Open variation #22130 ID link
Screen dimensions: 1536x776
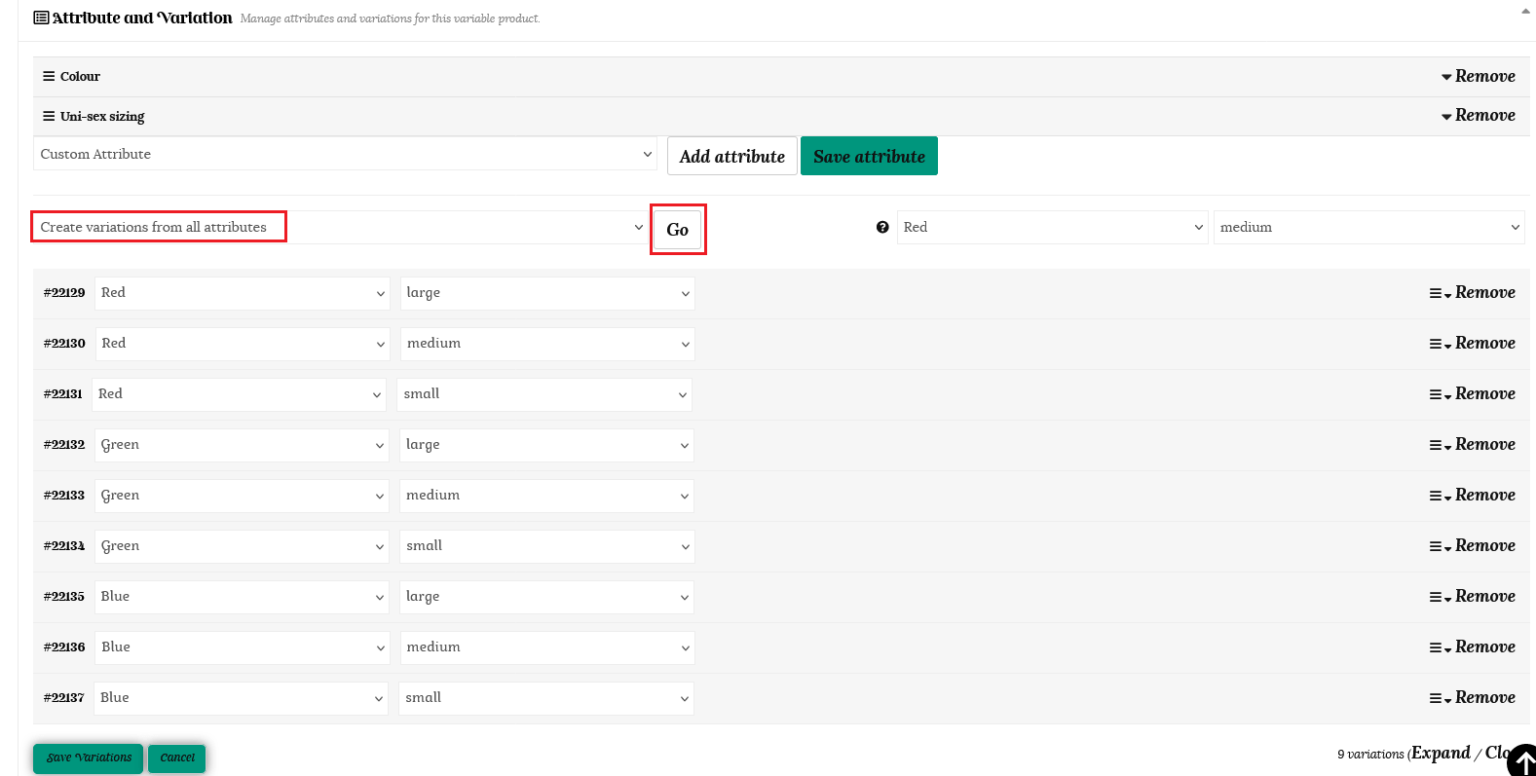[x=64, y=343]
